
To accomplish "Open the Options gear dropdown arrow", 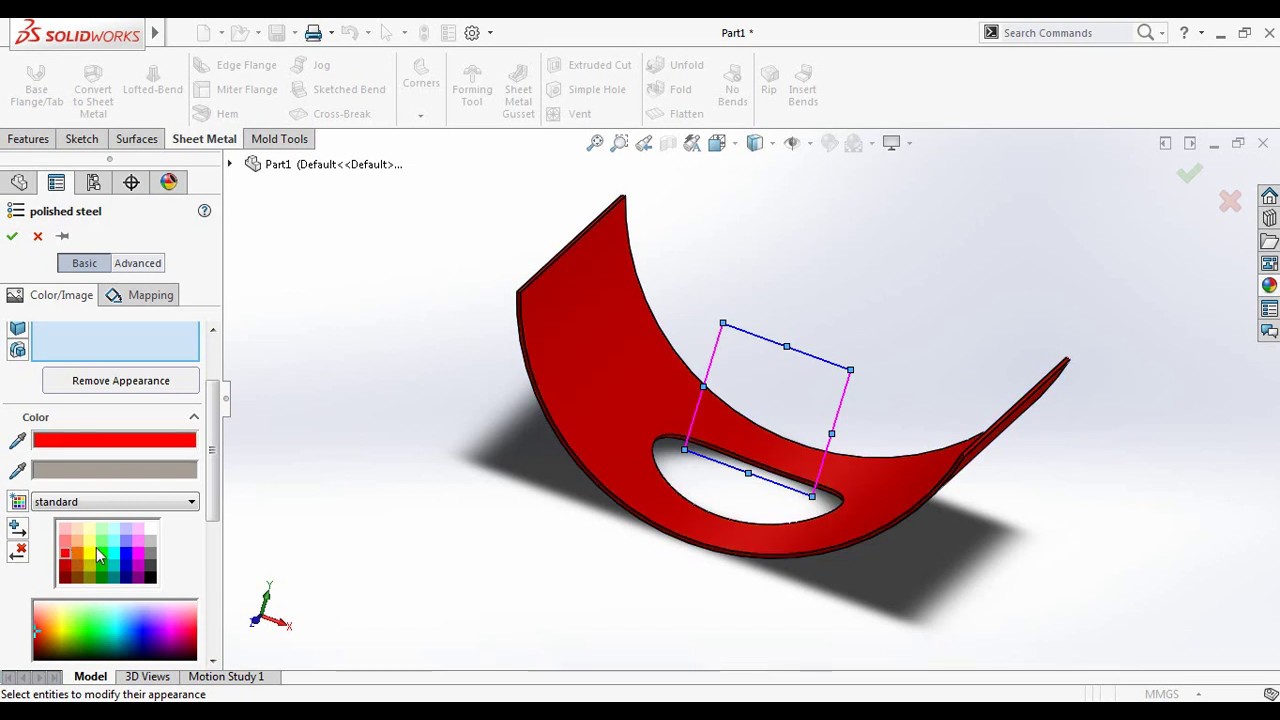I will [x=490, y=33].
